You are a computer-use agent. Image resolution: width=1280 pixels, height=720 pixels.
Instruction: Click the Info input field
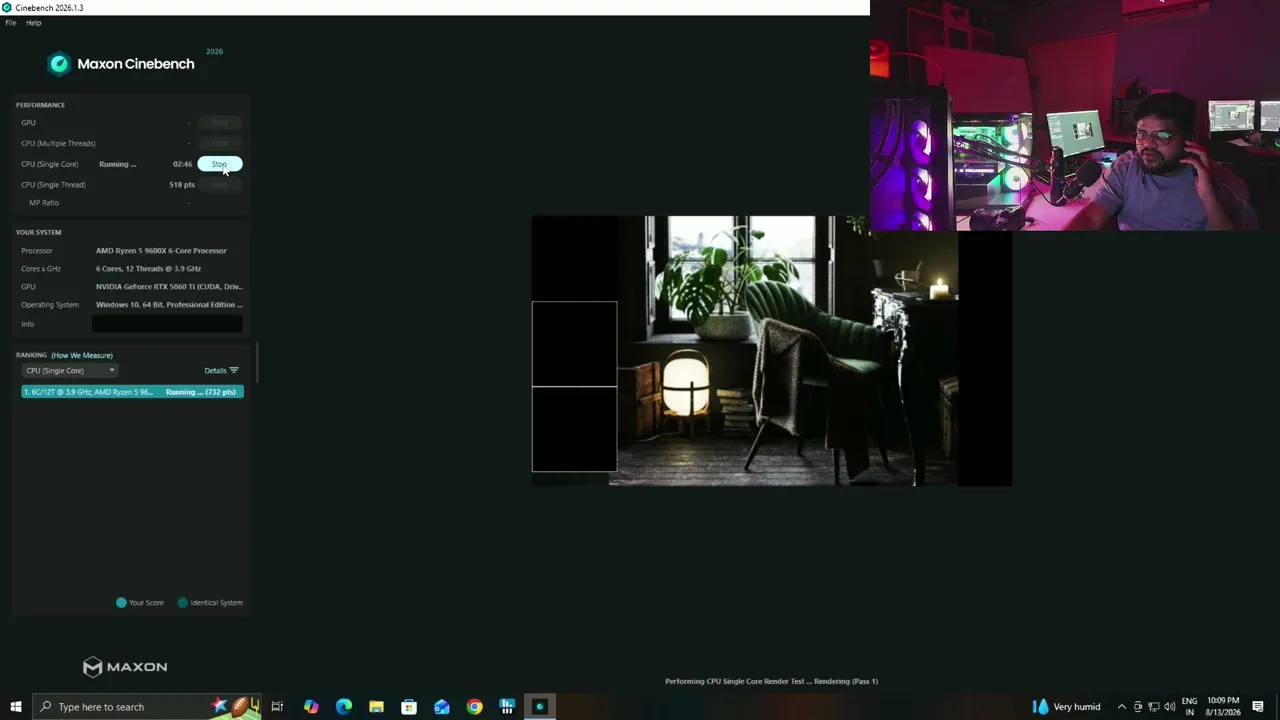tap(167, 324)
